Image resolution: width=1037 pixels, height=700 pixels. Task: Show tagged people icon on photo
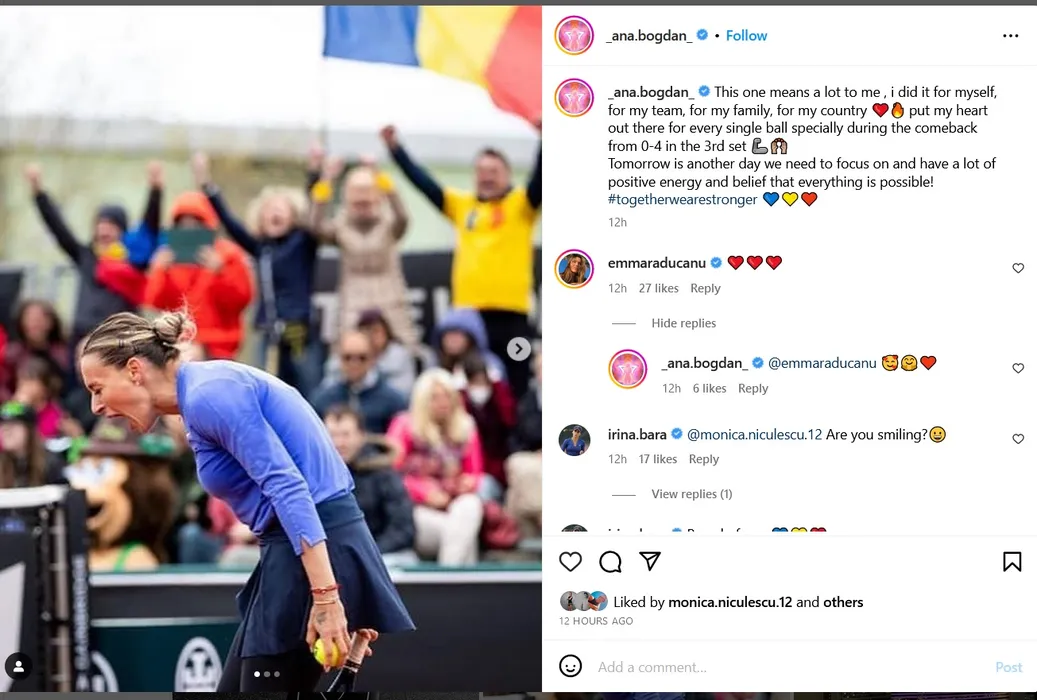19,667
